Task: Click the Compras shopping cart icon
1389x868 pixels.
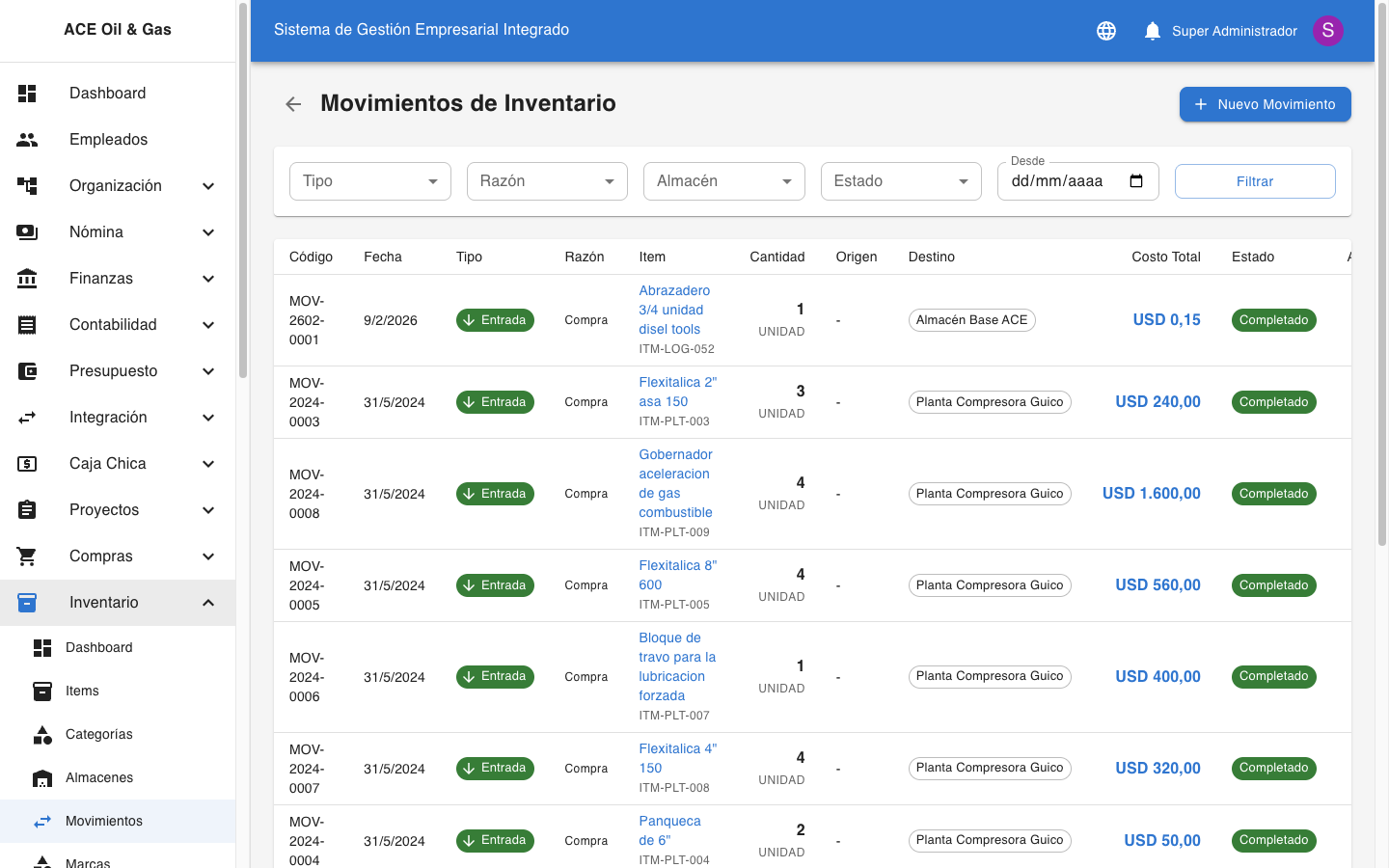Action: click(27, 556)
